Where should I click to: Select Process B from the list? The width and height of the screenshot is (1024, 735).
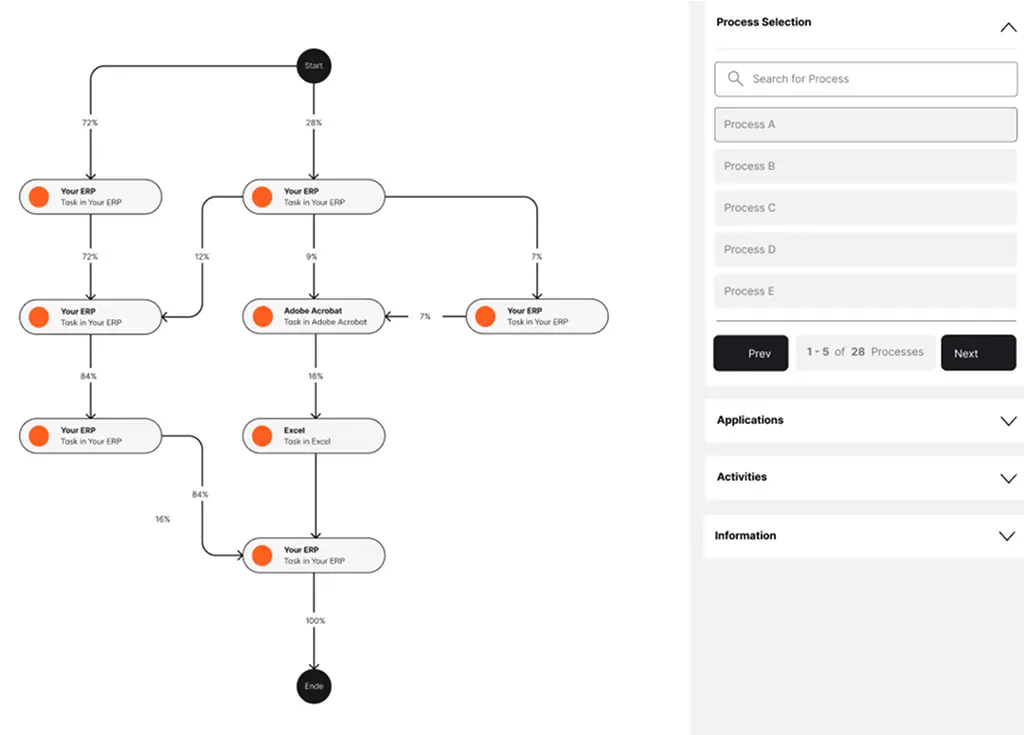[865, 166]
